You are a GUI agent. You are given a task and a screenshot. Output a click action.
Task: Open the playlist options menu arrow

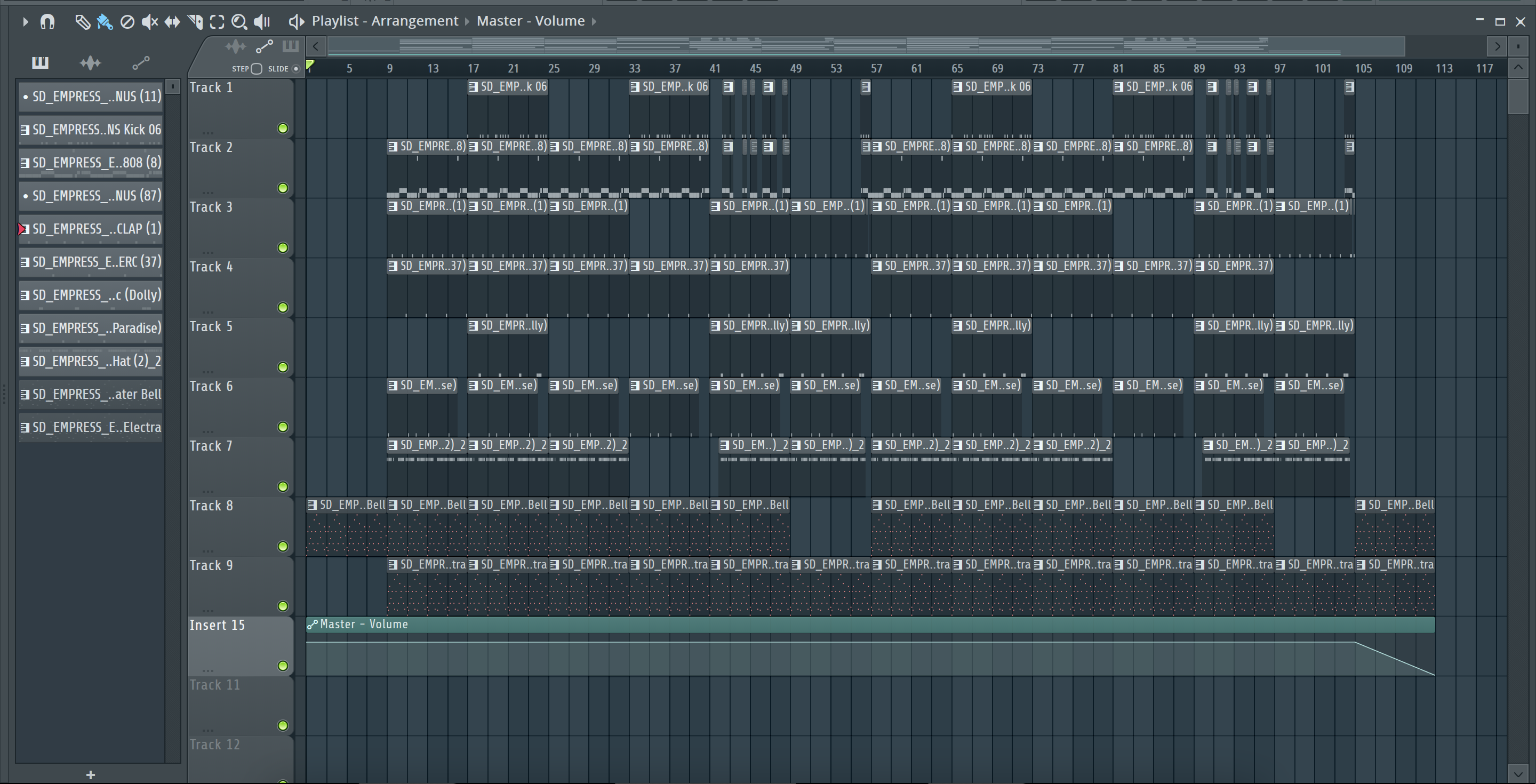(x=25, y=21)
